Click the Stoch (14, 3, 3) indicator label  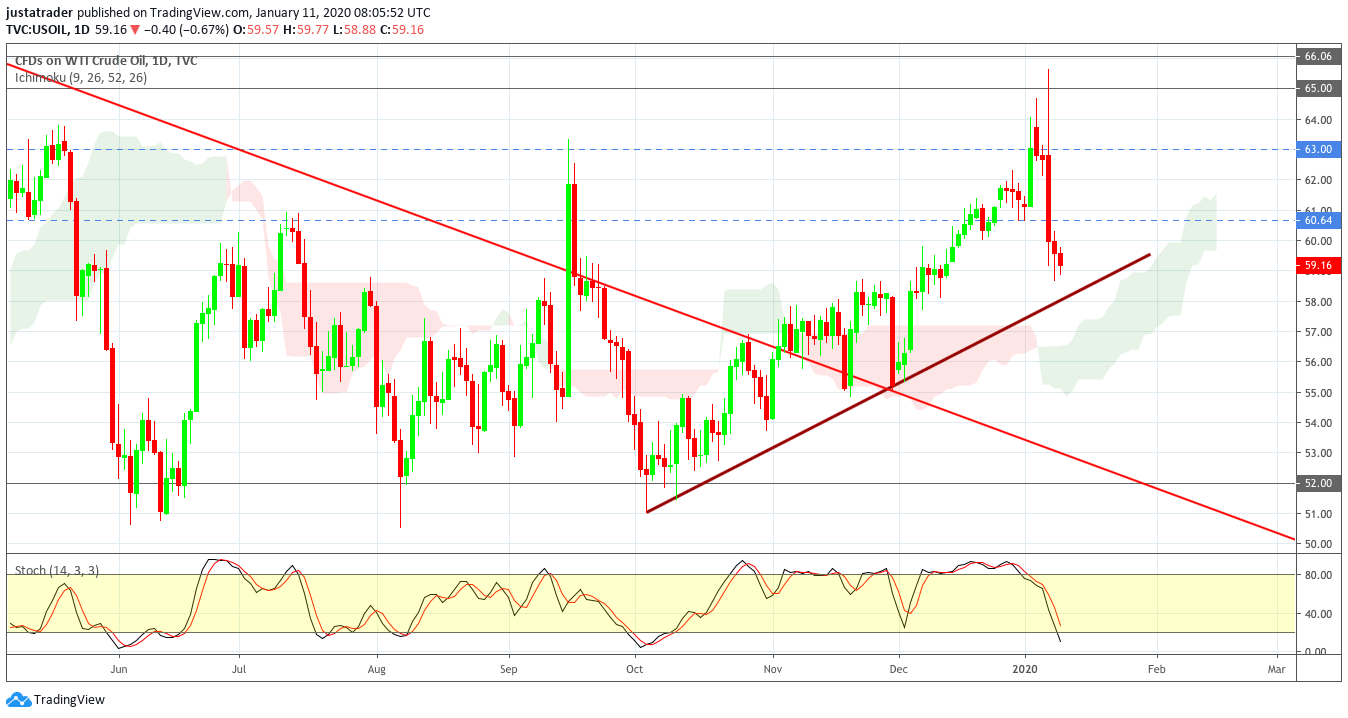coord(57,570)
